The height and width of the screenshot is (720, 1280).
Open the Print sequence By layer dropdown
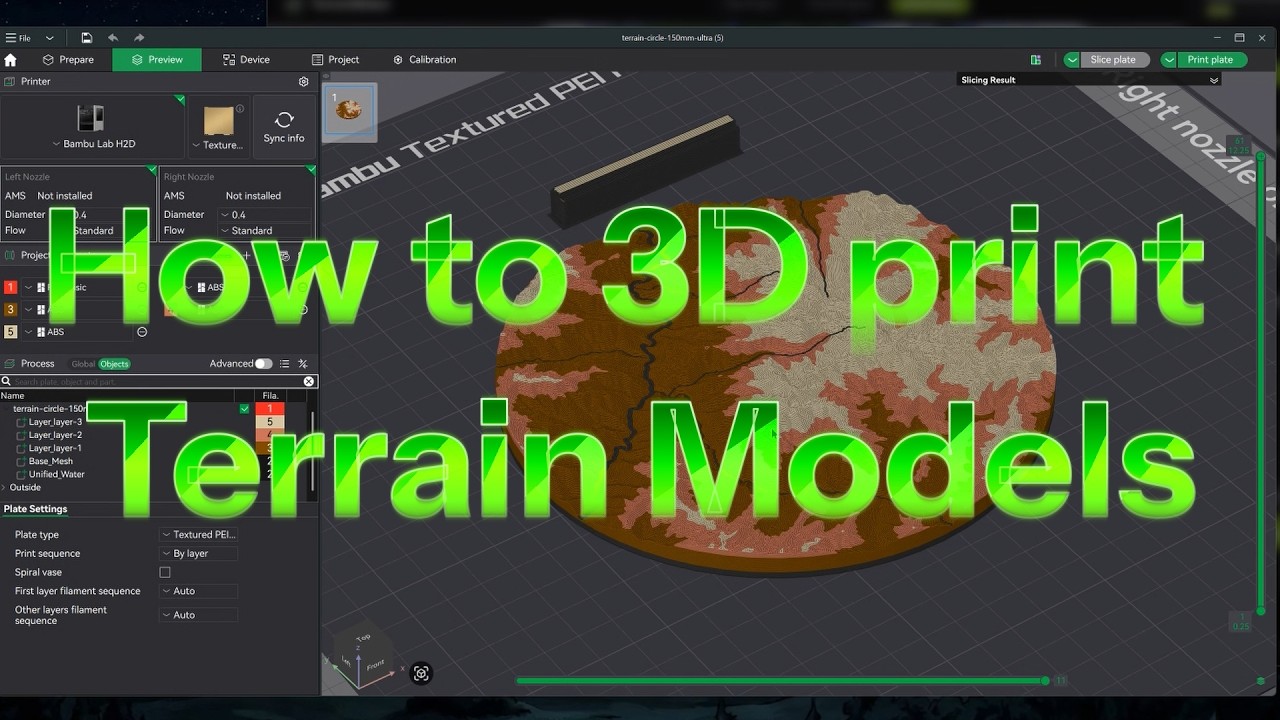pyautogui.click(x=198, y=553)
